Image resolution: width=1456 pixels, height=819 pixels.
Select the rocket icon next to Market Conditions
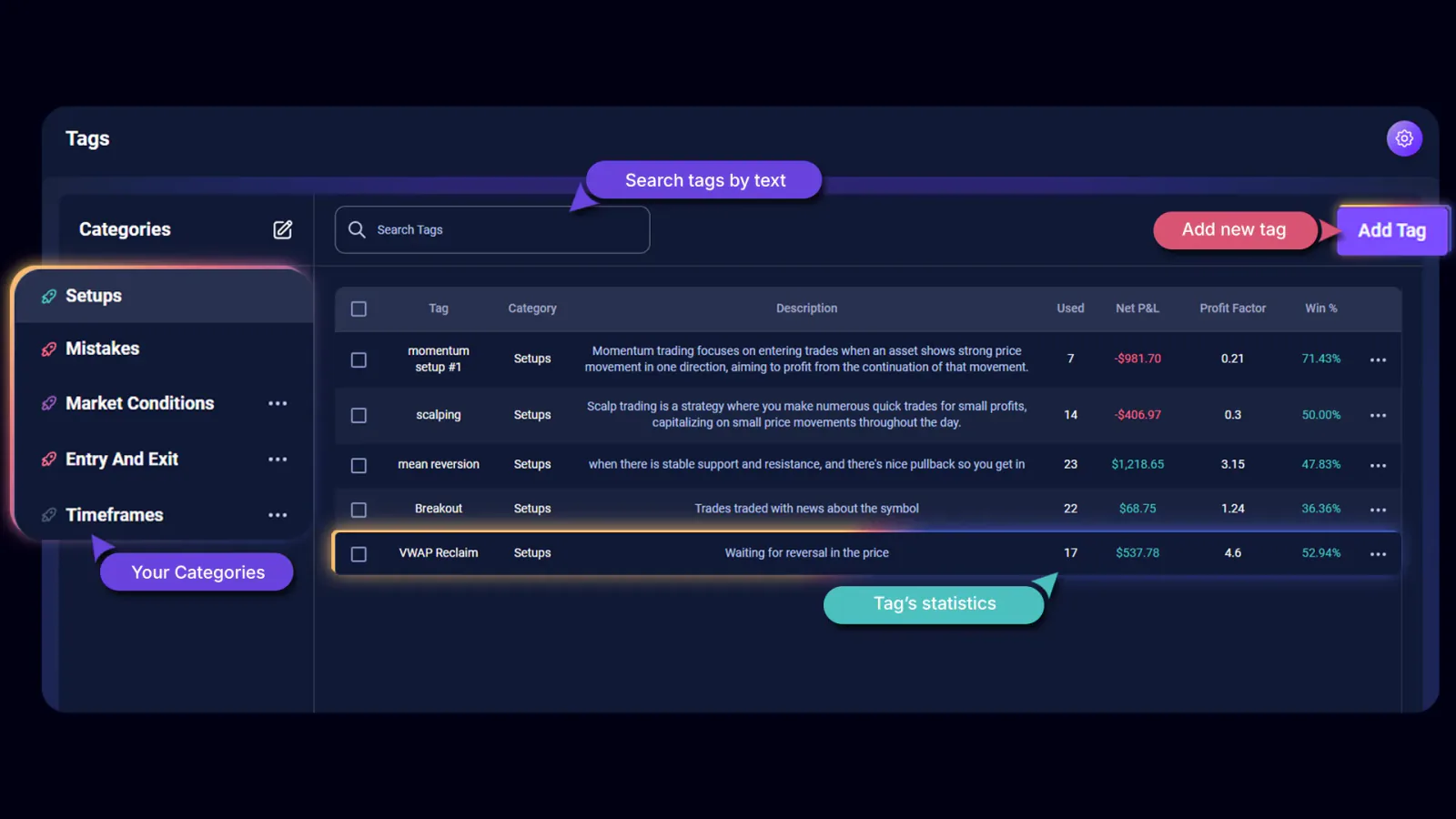click(48, 403)
